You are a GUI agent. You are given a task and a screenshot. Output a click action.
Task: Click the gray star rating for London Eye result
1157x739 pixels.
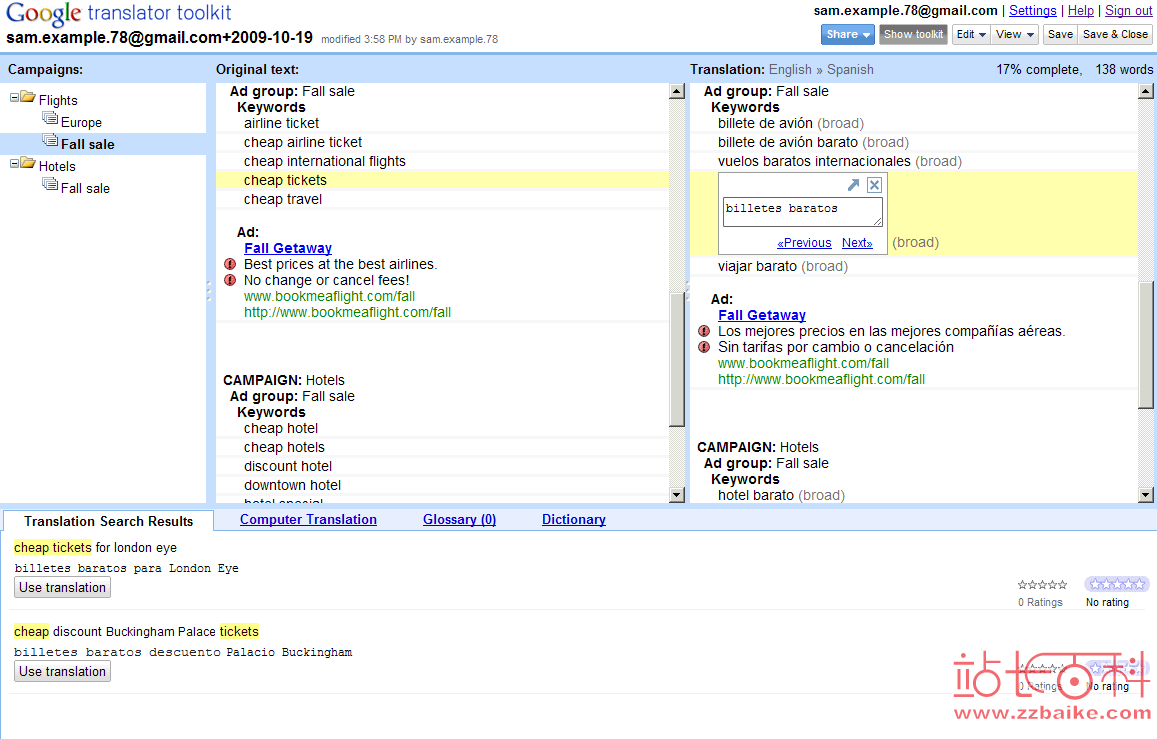coord(1042,585)
